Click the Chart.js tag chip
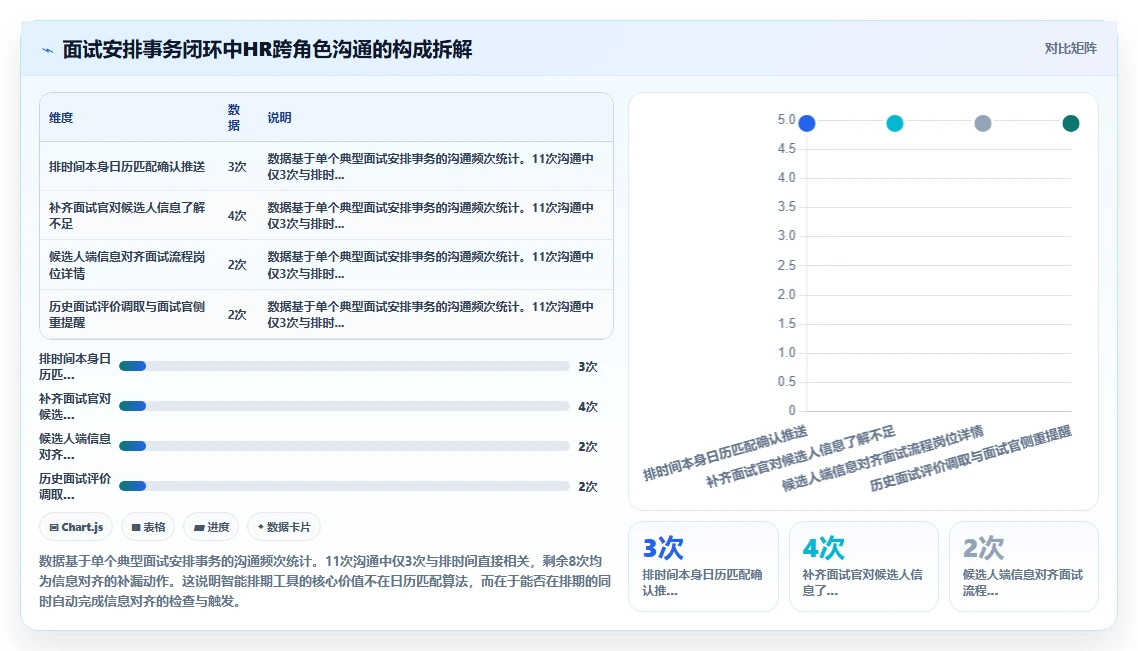This screenshot has height=651, width=1138. 76,527
